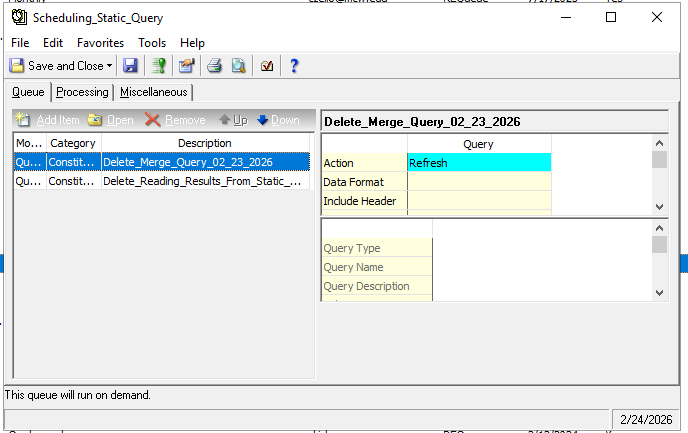The width and height of the screenshot is (688, 433).
Task: Click the application icon in title bar
Action: 19,17
